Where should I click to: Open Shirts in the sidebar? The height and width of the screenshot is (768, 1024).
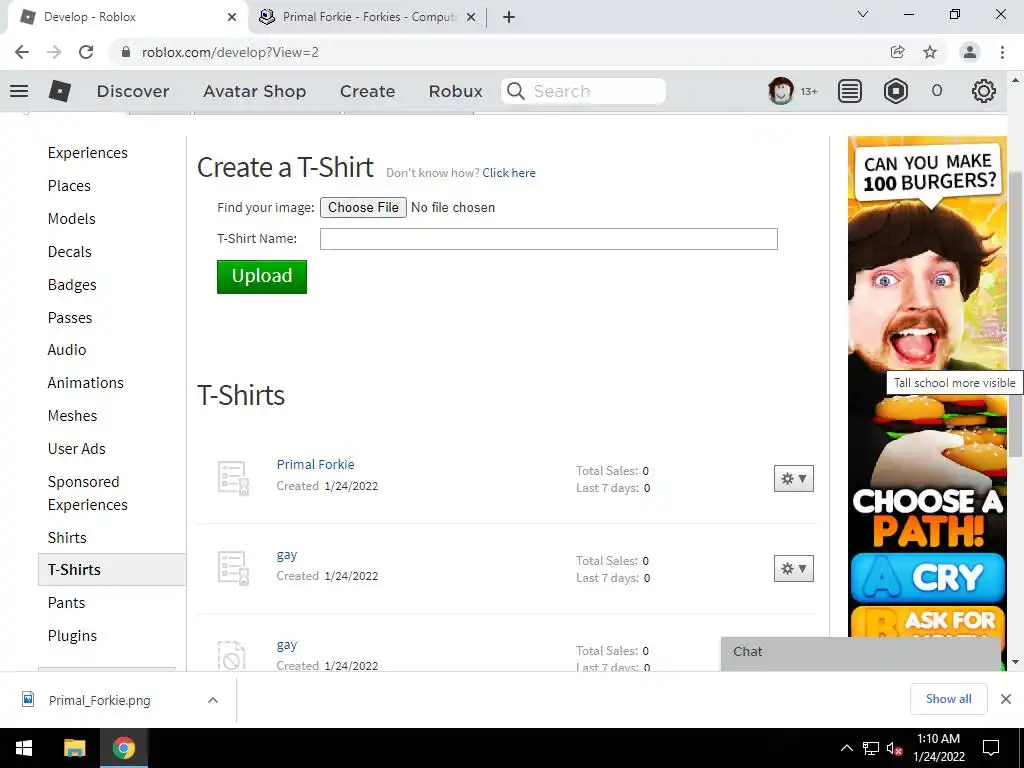click(67, 538)
